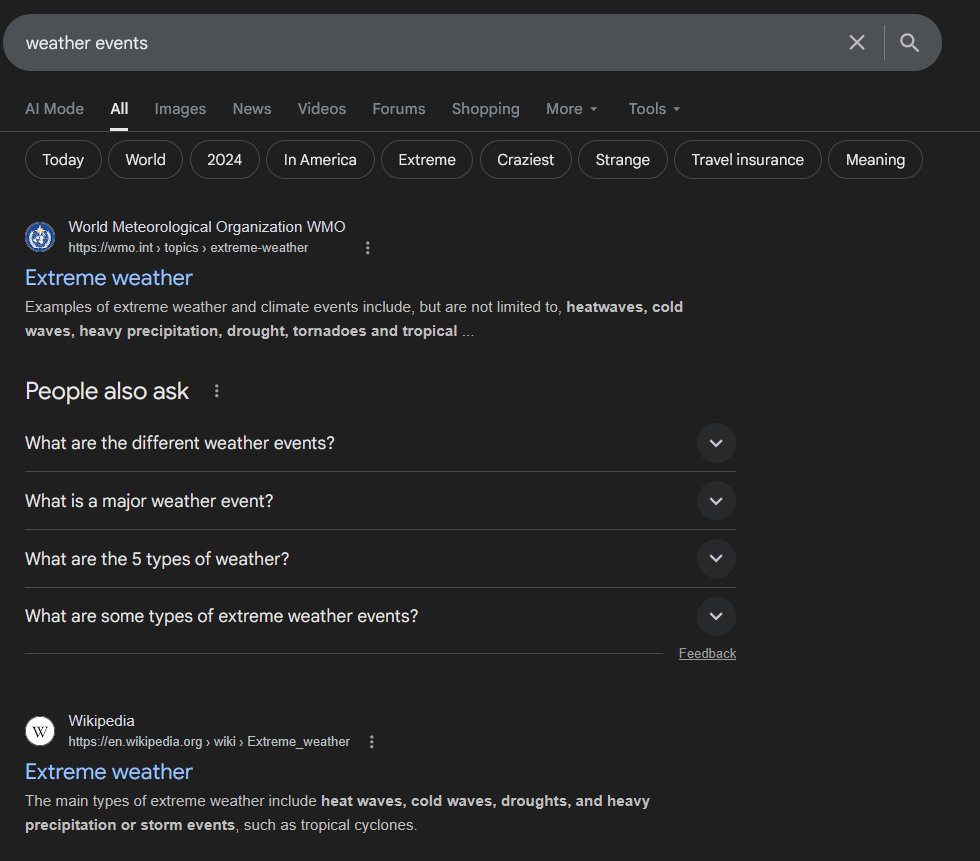This screenshot has width=980, height=861.
Task: Click the wmo.int topics extreme-weather URL
Action: point(188,248)
